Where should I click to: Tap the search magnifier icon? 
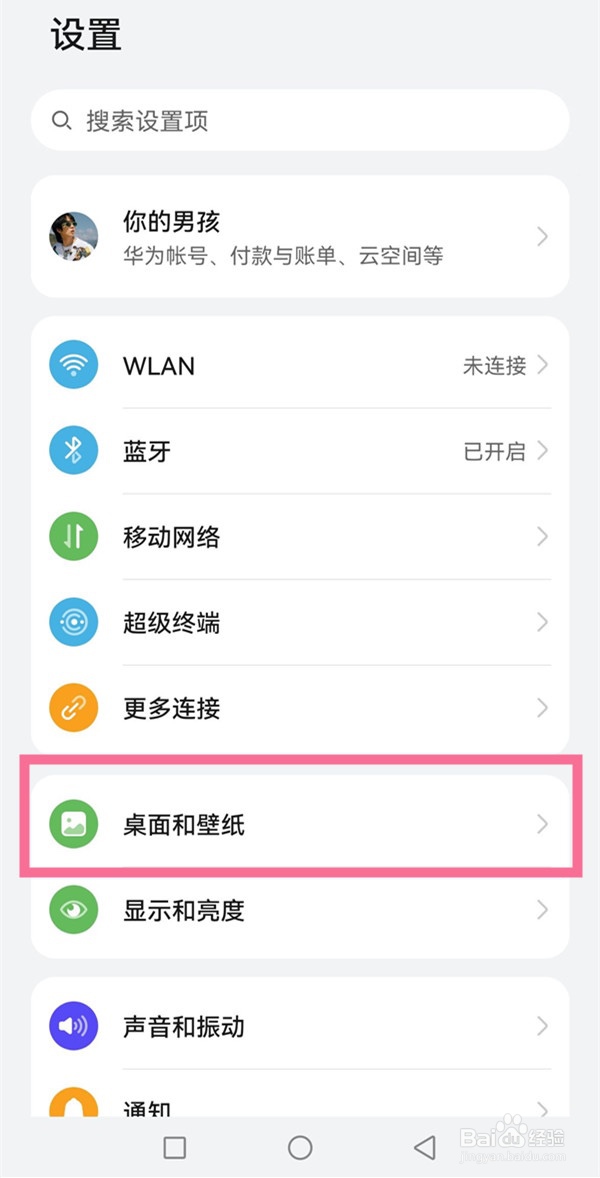pyautogui.click(x=62, y=120)
